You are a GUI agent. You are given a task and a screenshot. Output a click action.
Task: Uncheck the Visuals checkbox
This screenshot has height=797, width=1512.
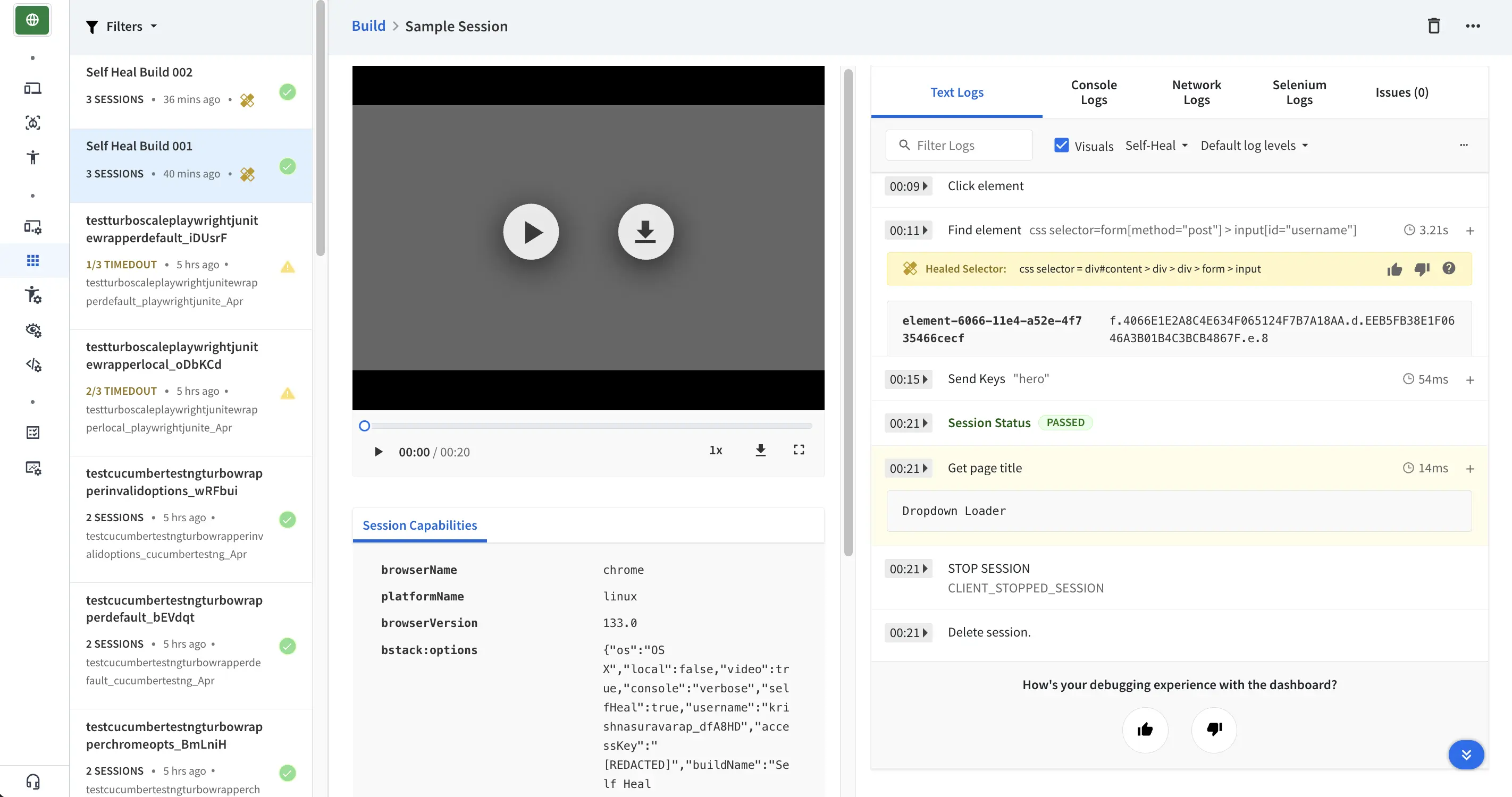(x=1061, y=146)
